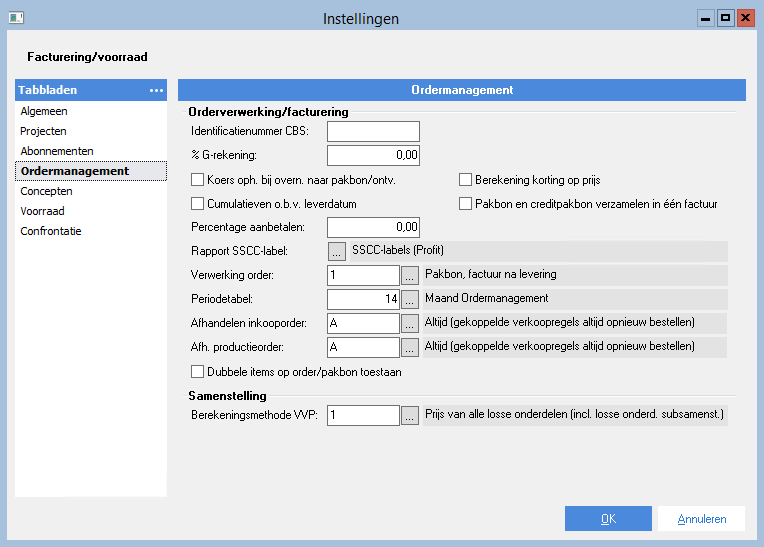The height and width of the screenshot is (547, 764).
Task: Go to the Concepten tab
Action: pyautogui.click(x=91, y=191)
